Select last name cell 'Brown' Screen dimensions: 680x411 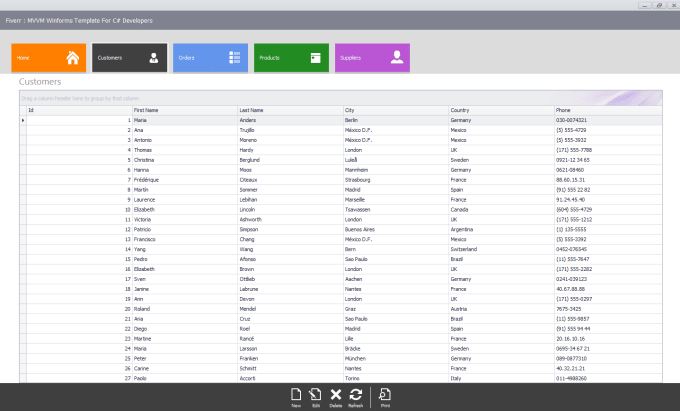(291, 269)
